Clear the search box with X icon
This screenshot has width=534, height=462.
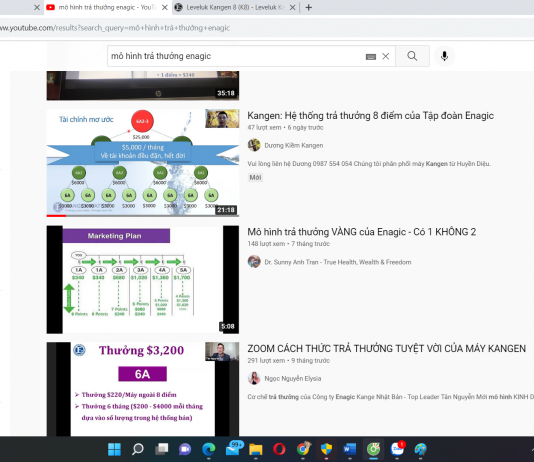point(386,57)
